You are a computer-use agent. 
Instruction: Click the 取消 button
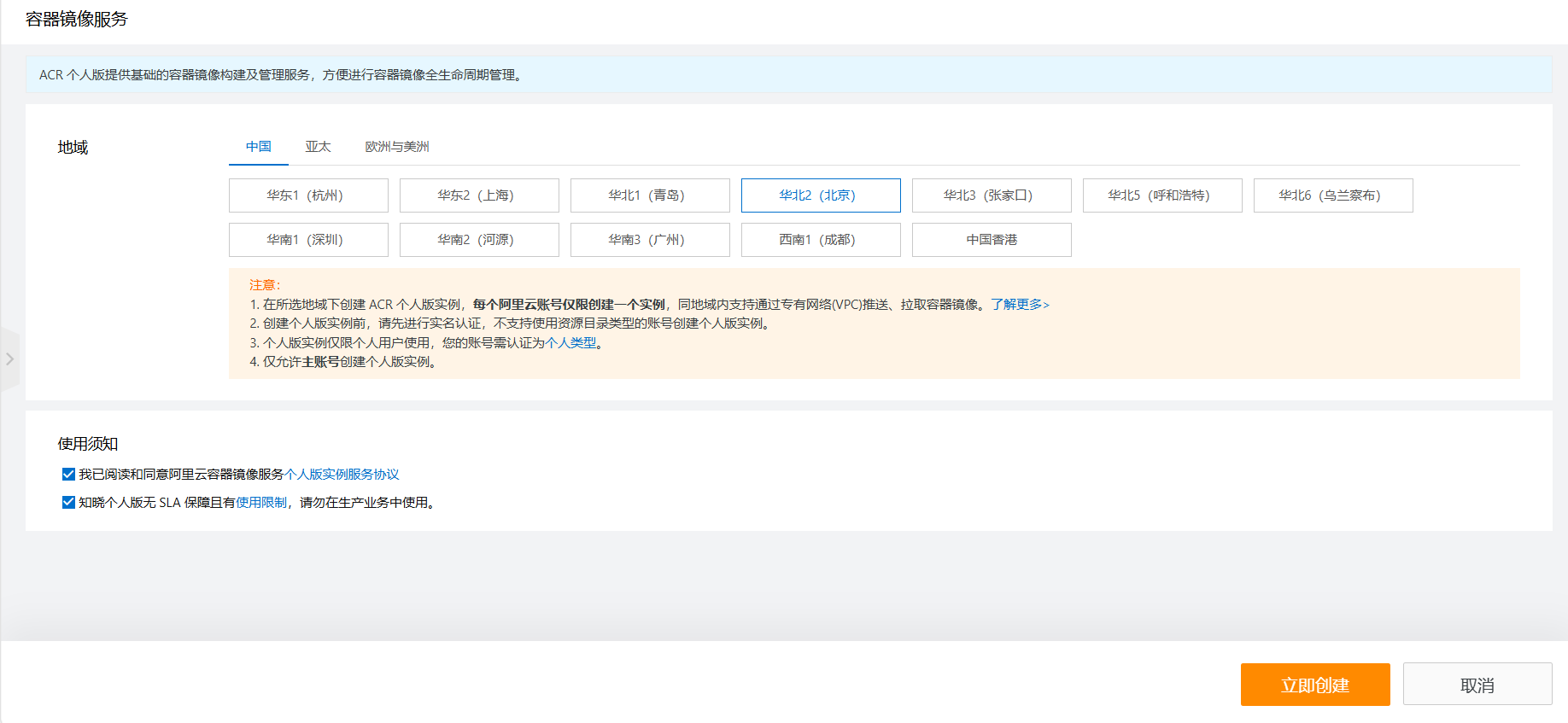1477,685
